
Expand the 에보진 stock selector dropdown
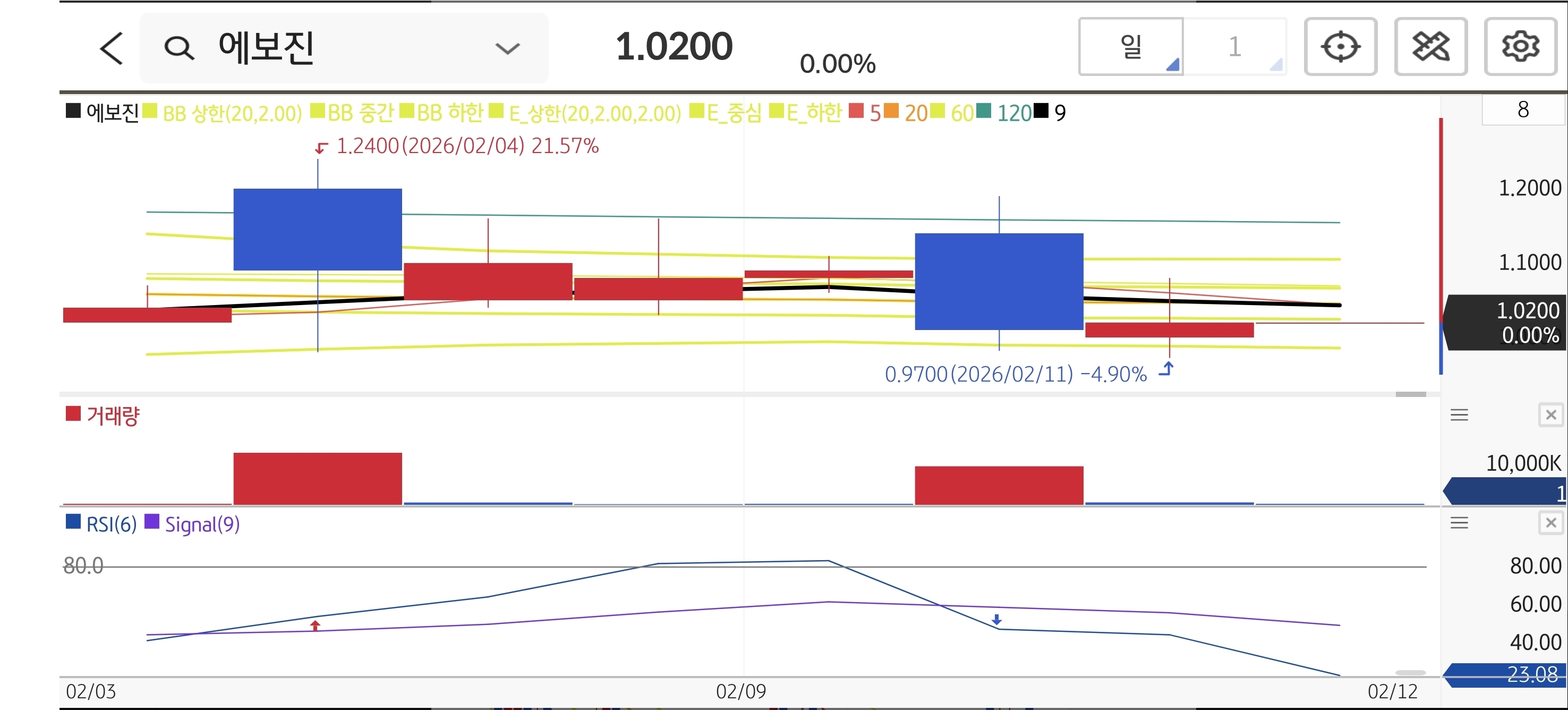coord(507,48)
